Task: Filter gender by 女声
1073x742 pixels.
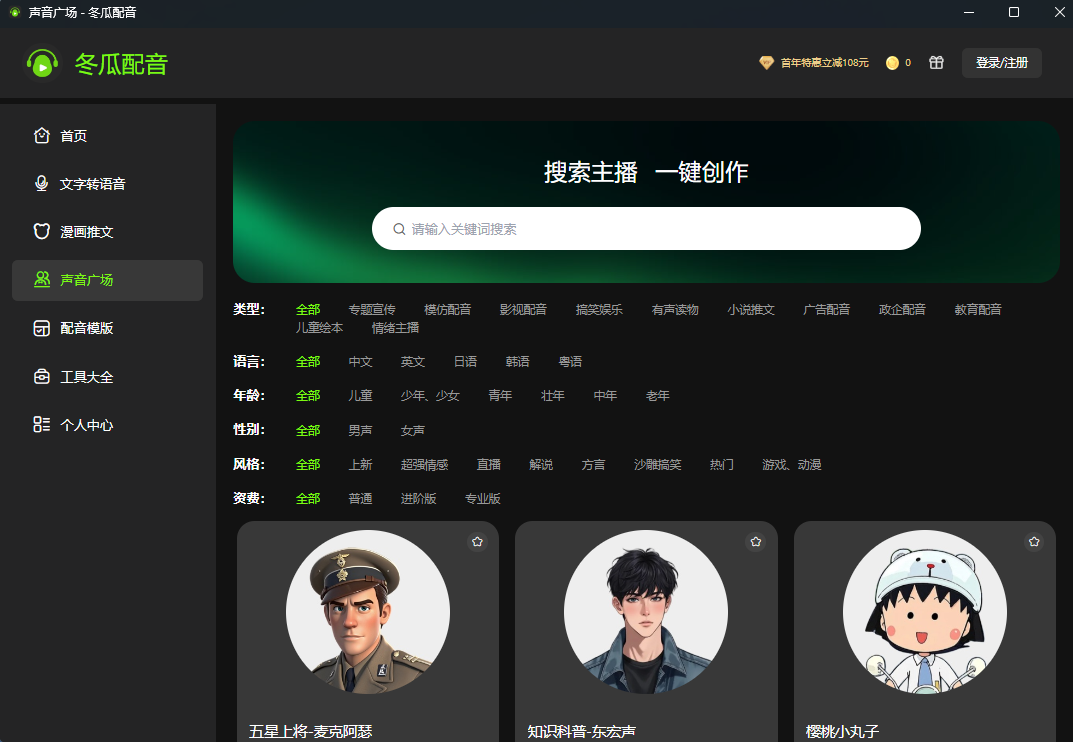Action: pos(413,431)
